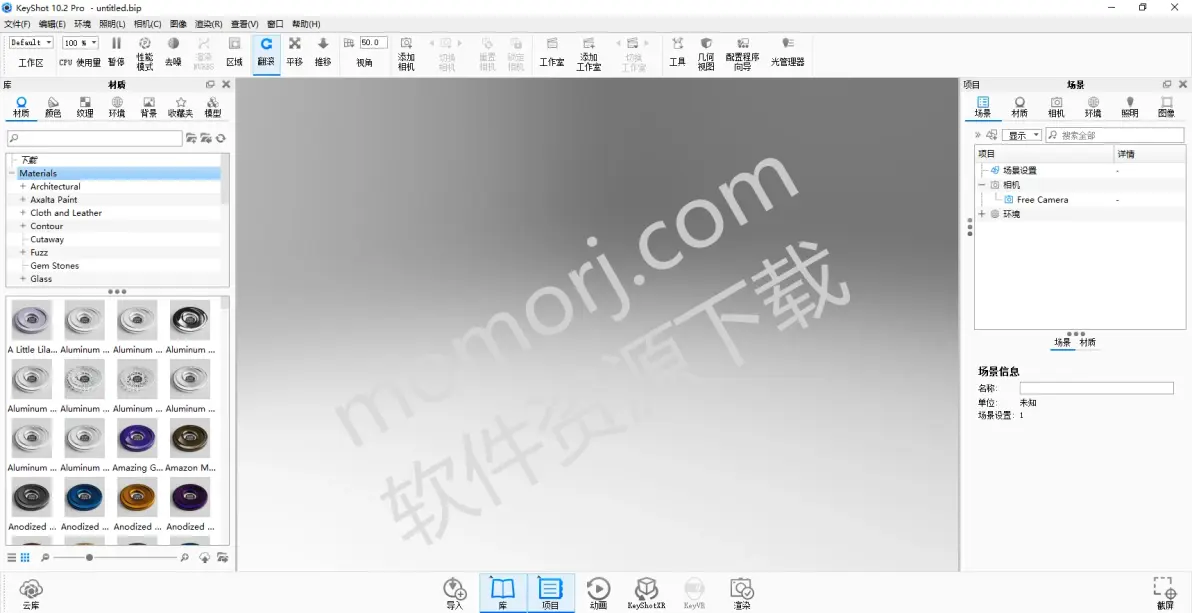This screenshot has height=613, width=1192.
Task: Open the 编辑(E) menu
Action: pos(52,24)
